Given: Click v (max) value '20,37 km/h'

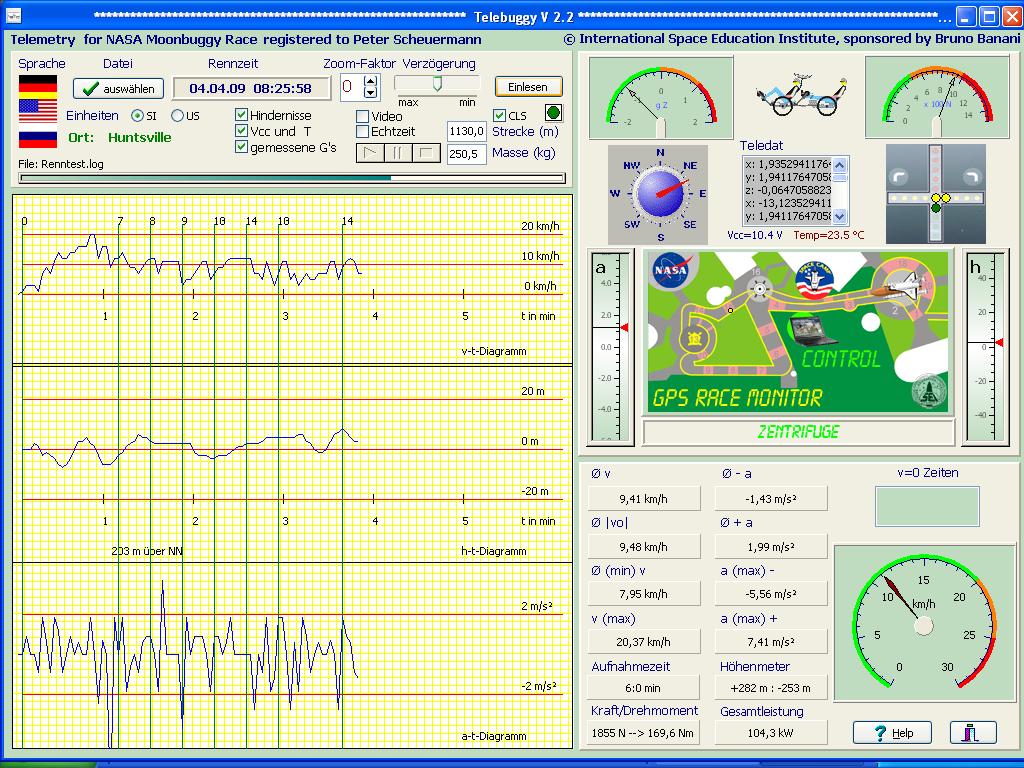Looking at the screenshot, I should pyautogui.click(x=643, y=642).
